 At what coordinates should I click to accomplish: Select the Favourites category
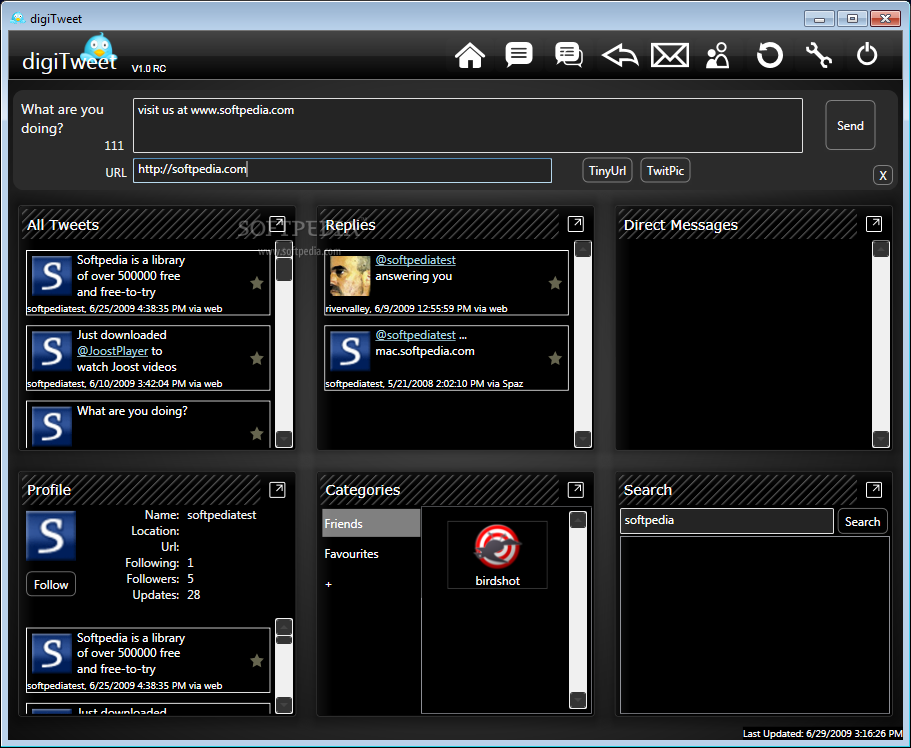[352, 554]
